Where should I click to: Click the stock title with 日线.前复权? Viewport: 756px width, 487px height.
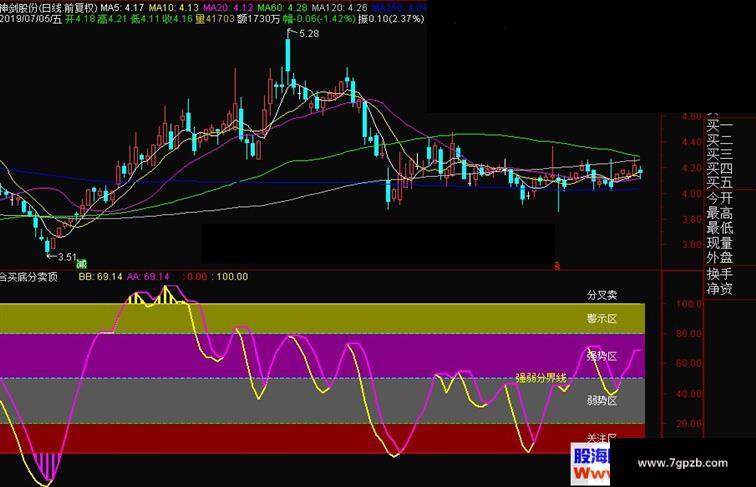click(x=49, y=8)
